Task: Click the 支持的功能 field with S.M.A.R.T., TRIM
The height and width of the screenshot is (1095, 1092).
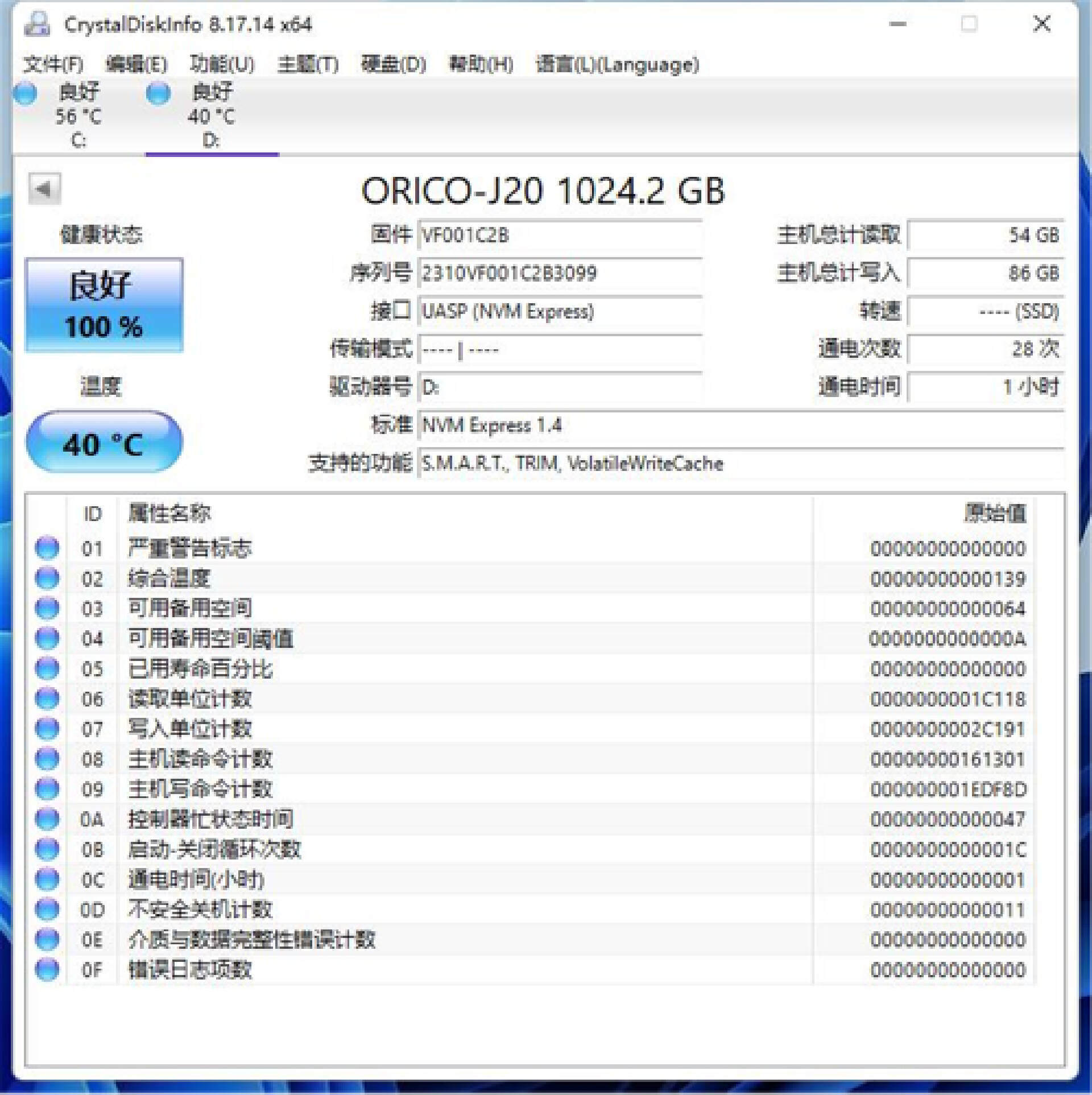Action: [x=741, y=464]
